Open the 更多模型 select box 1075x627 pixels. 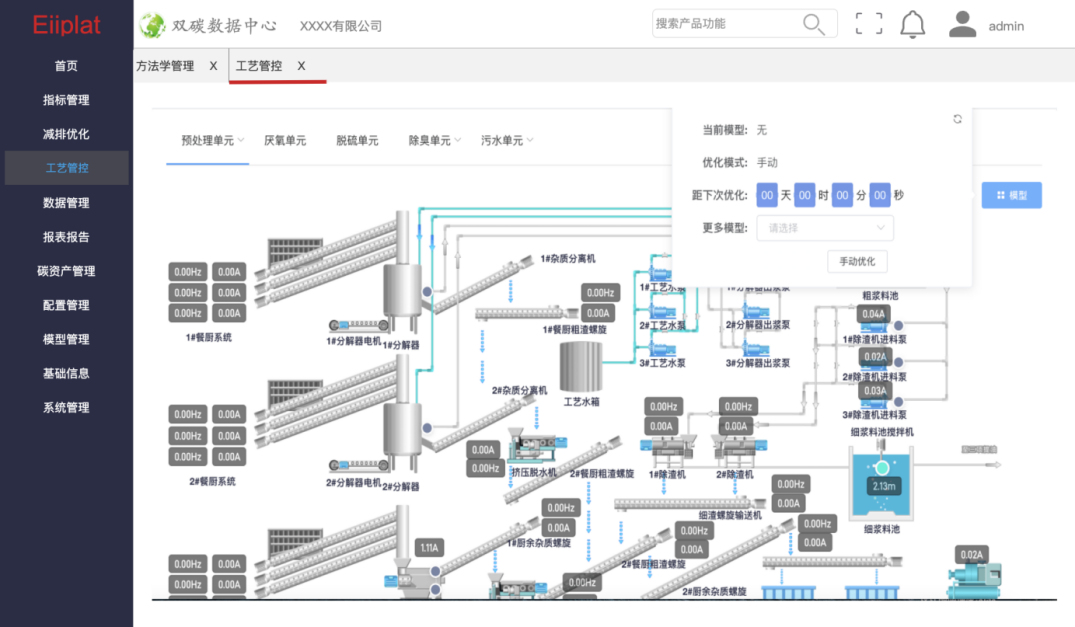click(x=824, y=228)
